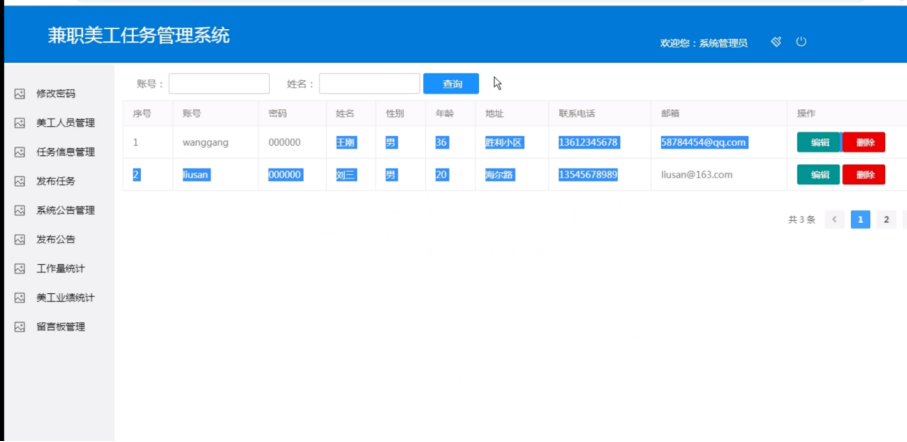This screenshot has width=907, height=442.
Task: Click the wanggang row password 000000
Action: (x=285, y=142)
